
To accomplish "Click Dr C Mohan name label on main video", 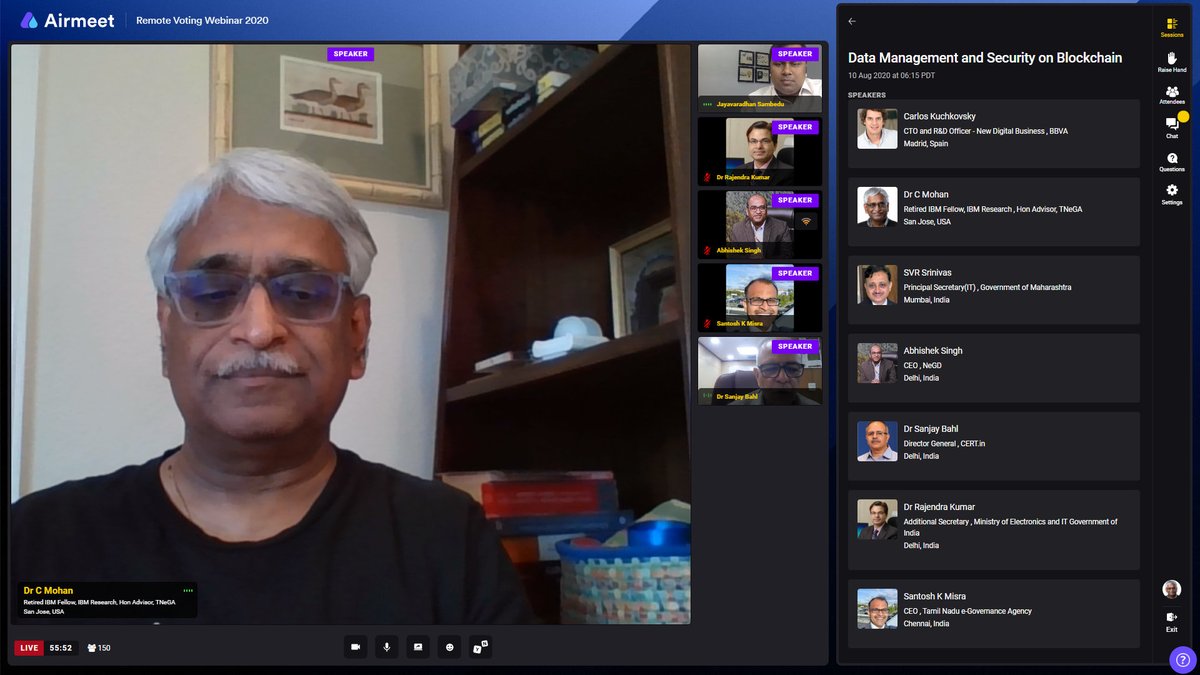I will [x=48, y=590].
